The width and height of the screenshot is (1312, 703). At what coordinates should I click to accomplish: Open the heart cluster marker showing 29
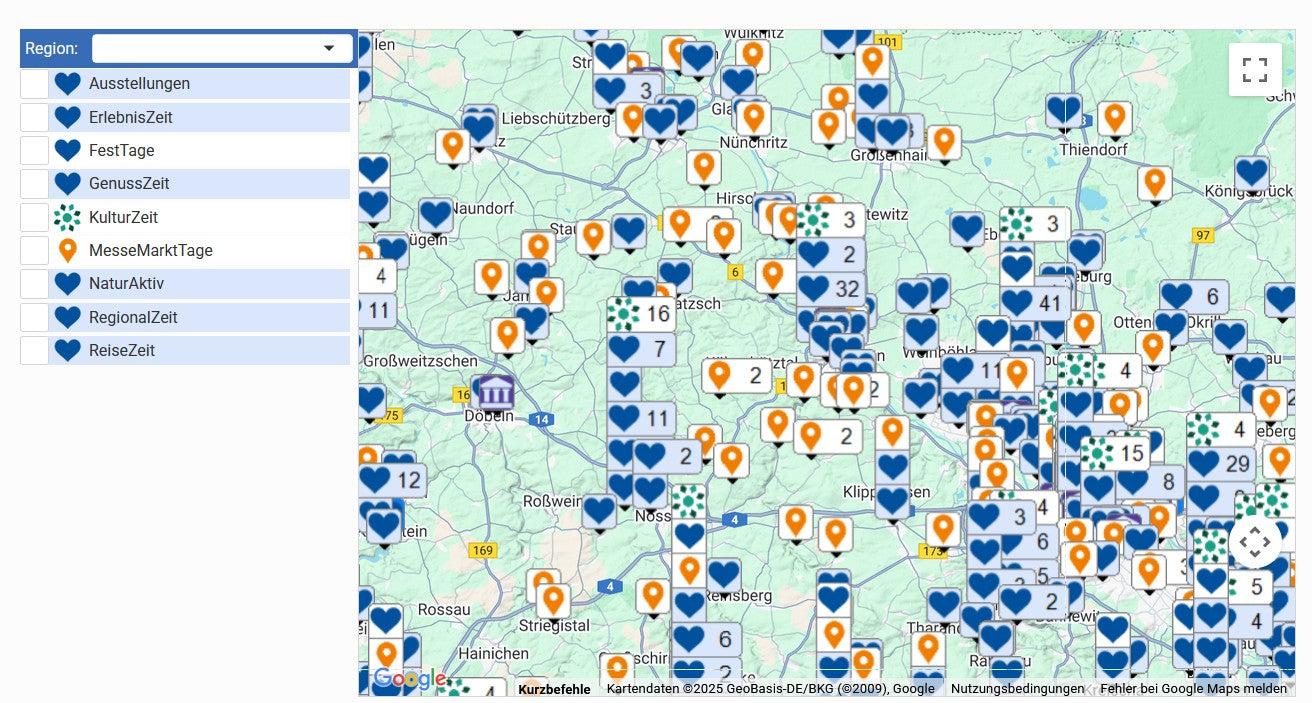(x=1221, y=463)
